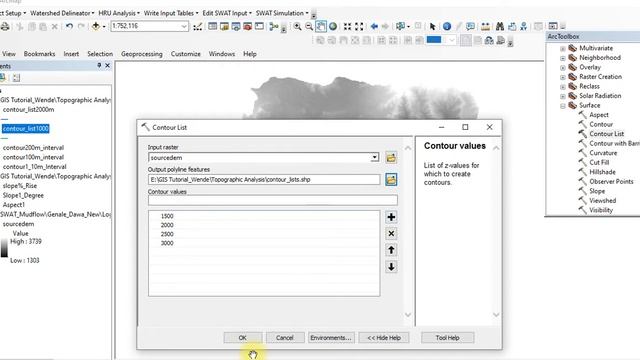The image size is (640, 360).
Task: Select the sourcedem layer
Action: point(18,224)
